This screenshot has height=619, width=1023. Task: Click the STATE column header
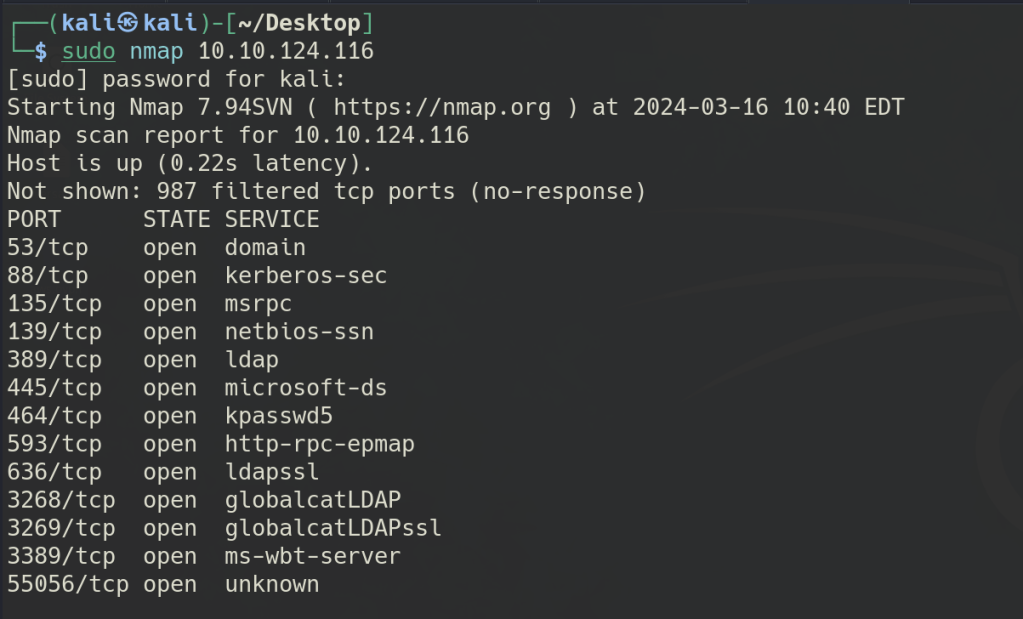coord(176,219)
